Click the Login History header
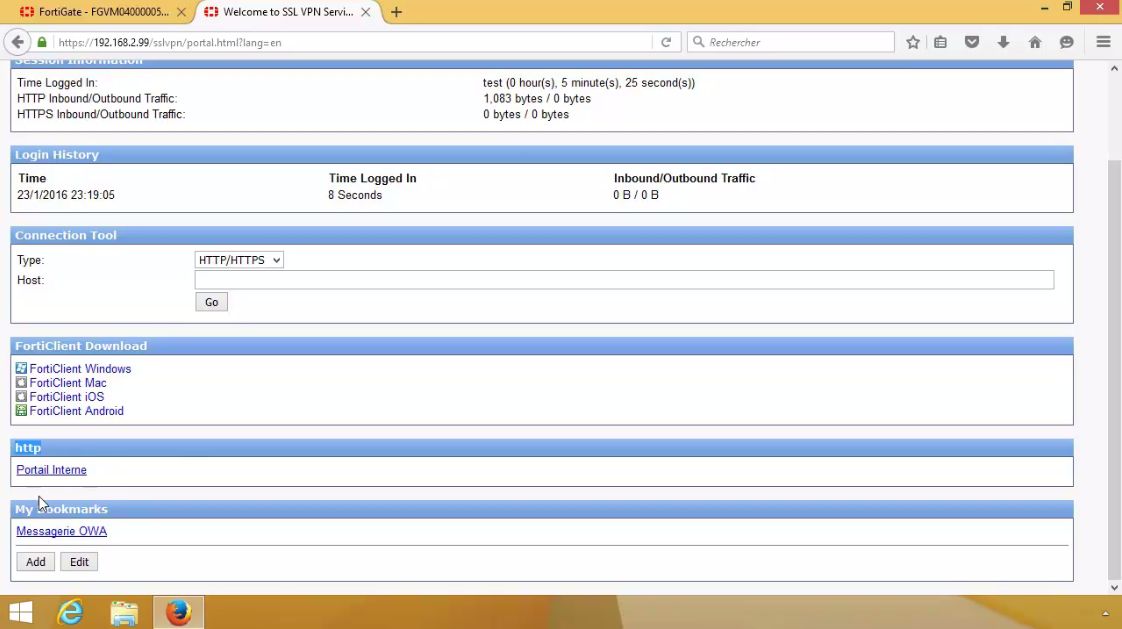The height and width of the screenshot is (629, 1122). pyautogui.click(x=542, y=155)
